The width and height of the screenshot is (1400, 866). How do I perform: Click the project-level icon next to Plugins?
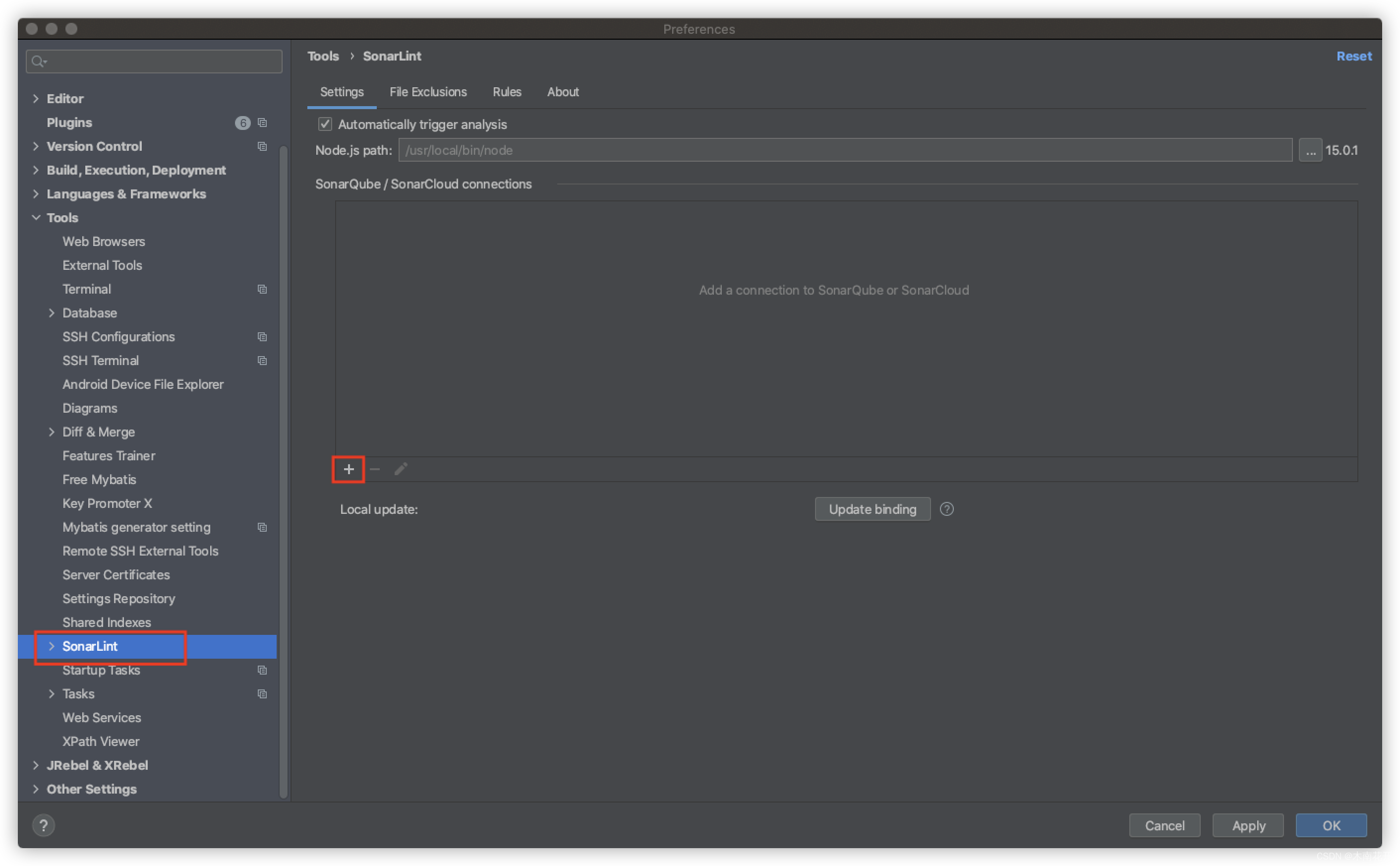coord(262,123)
